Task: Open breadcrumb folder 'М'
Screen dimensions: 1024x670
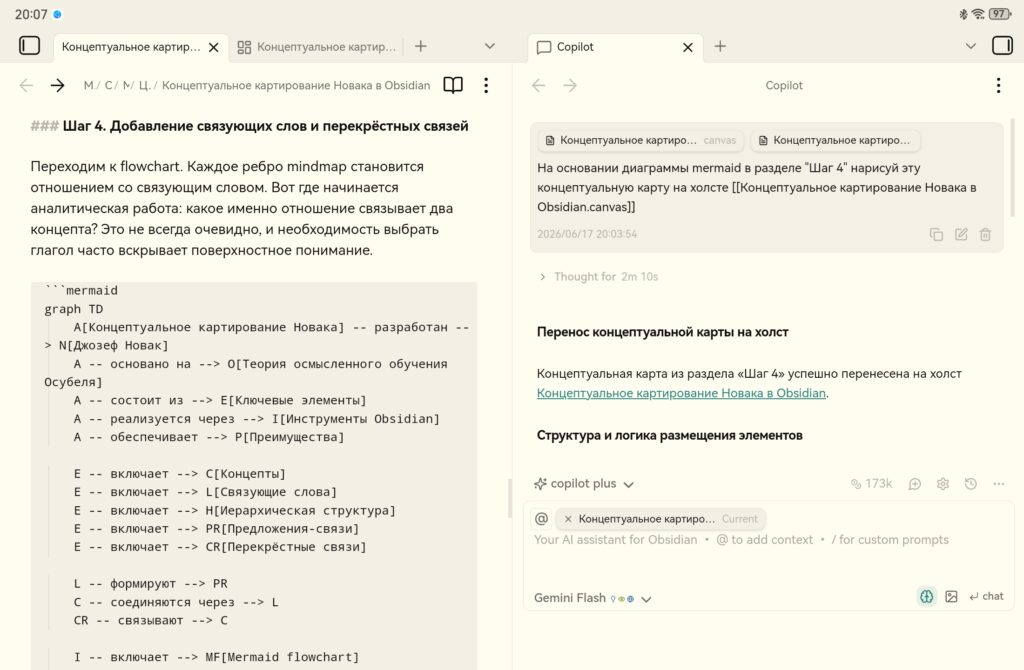Action: 88,85
